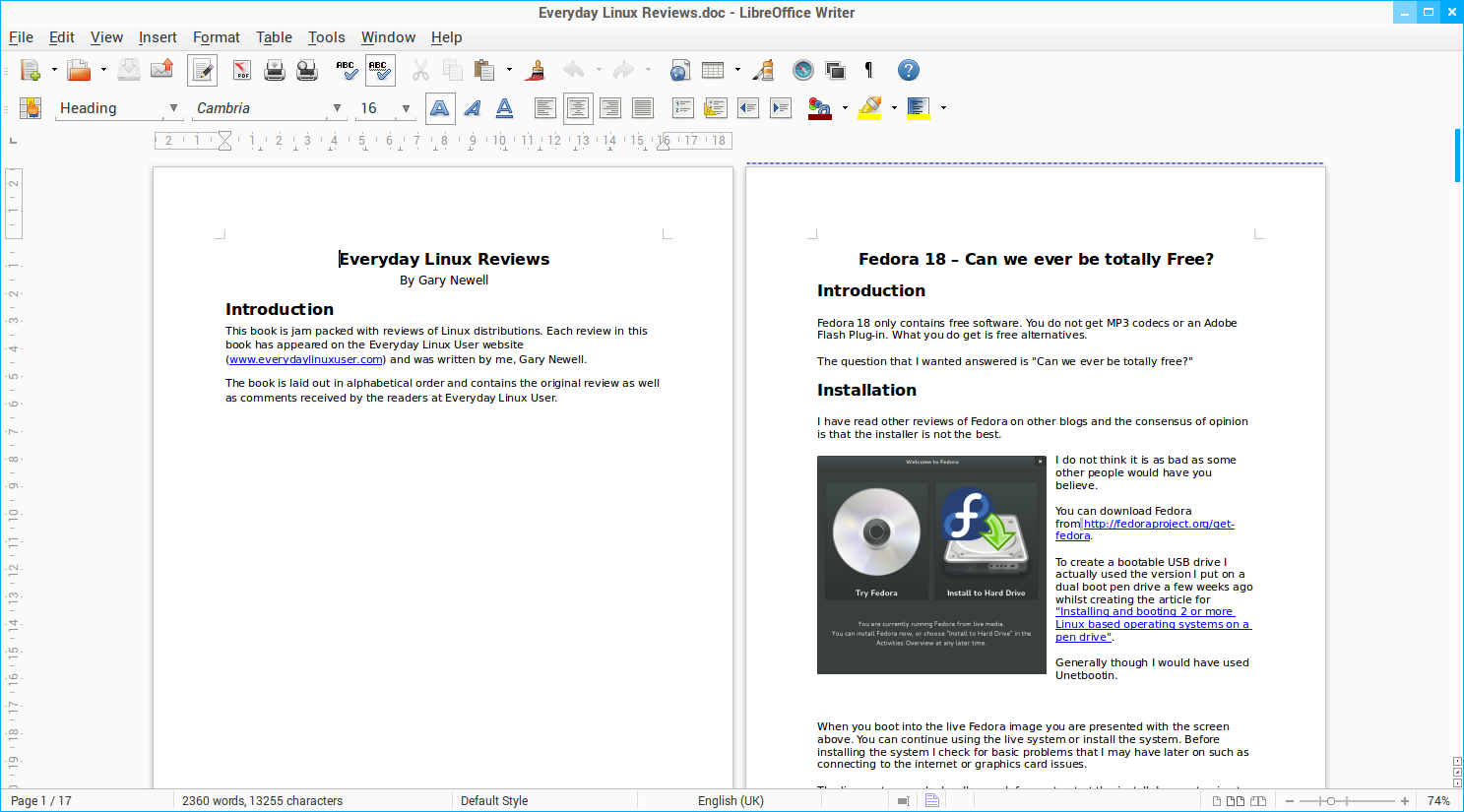The width and height of the screenshot is (1464, 812).
Task: Open the View menu
Action: [106, 37]
